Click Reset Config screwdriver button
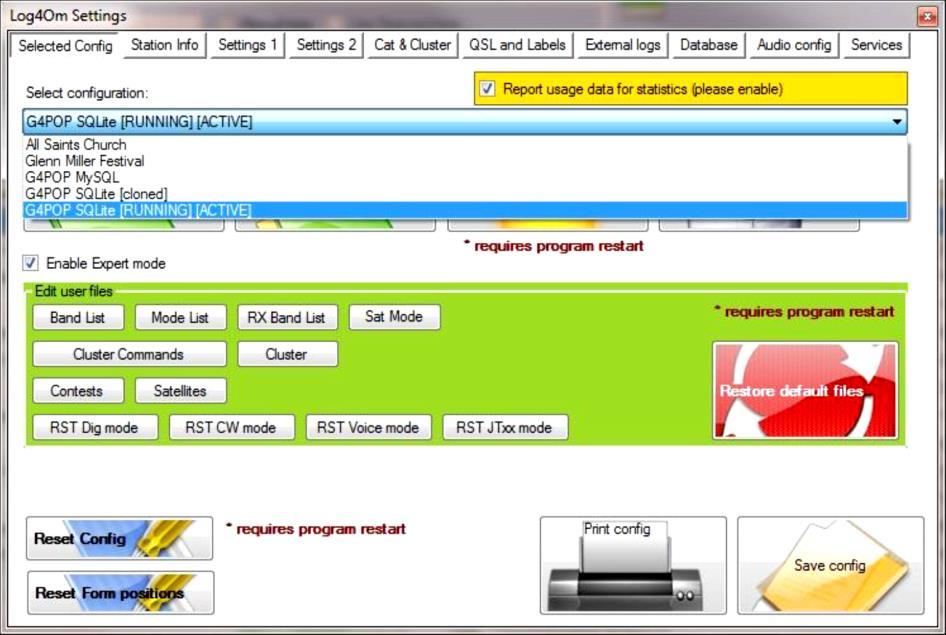 point(119,539)
